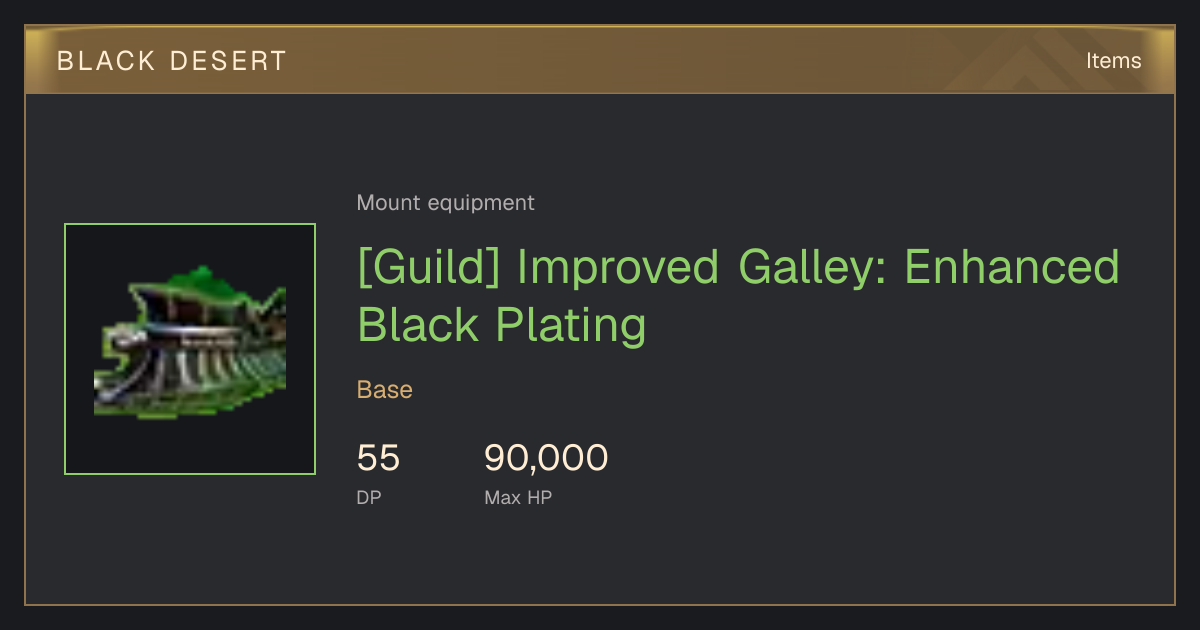Click the word BLACK in header

tap(106, 61)
